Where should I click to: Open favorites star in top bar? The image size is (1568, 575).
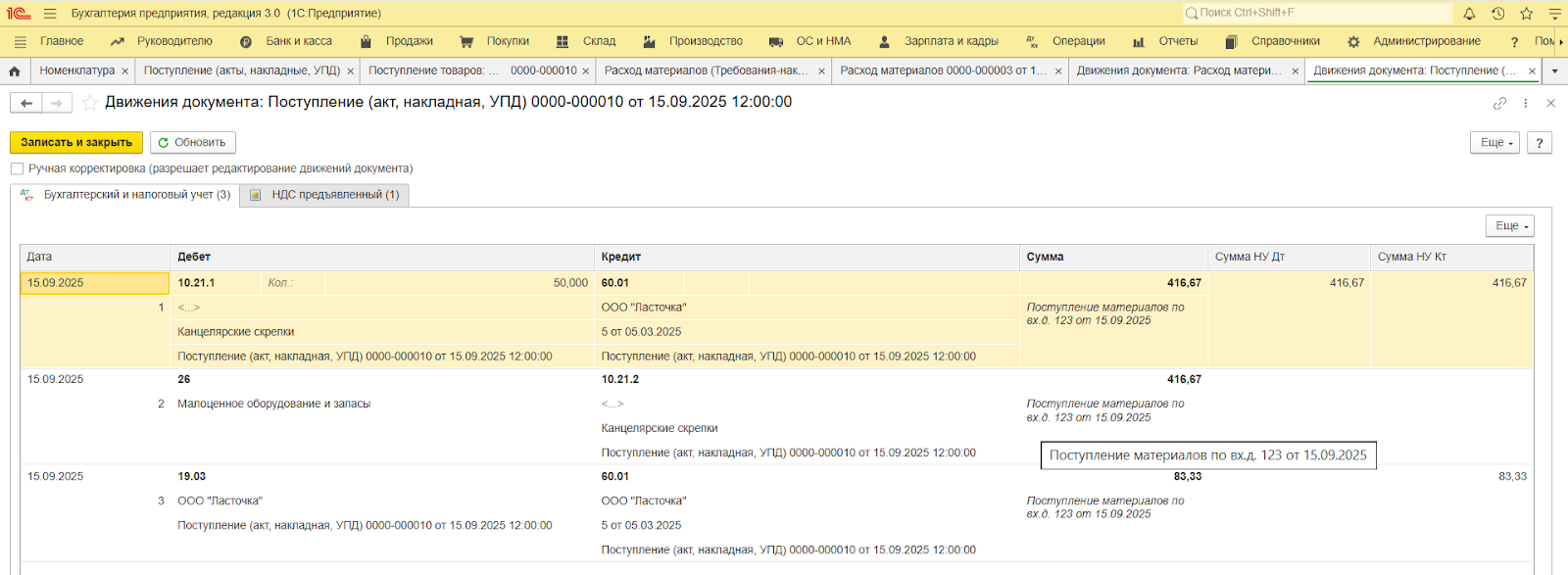[1526, 14]
